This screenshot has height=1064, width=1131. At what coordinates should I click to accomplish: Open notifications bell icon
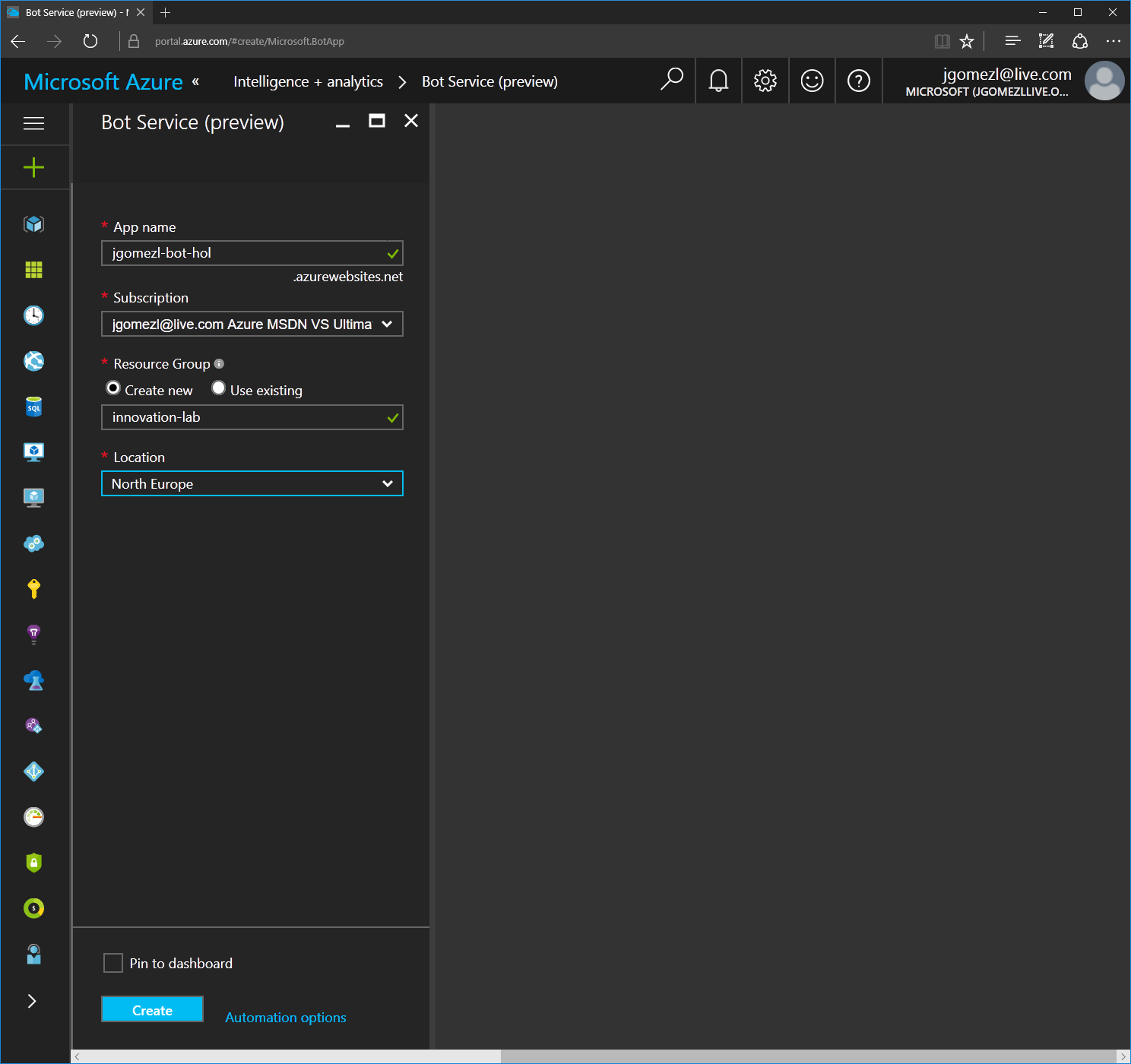click(718, 80)
